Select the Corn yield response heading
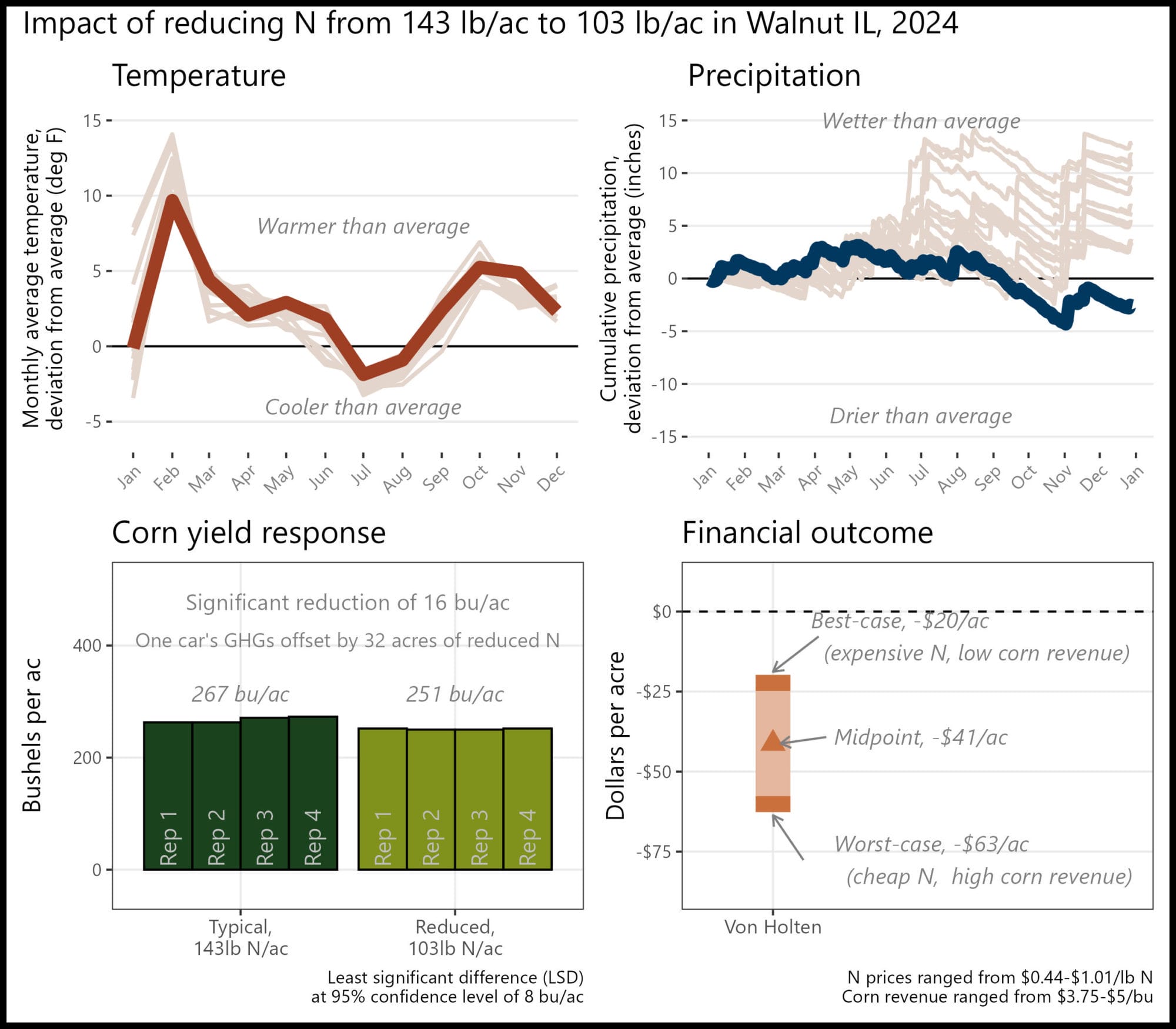1176x1029 pixels. click(x=249, y=533)
